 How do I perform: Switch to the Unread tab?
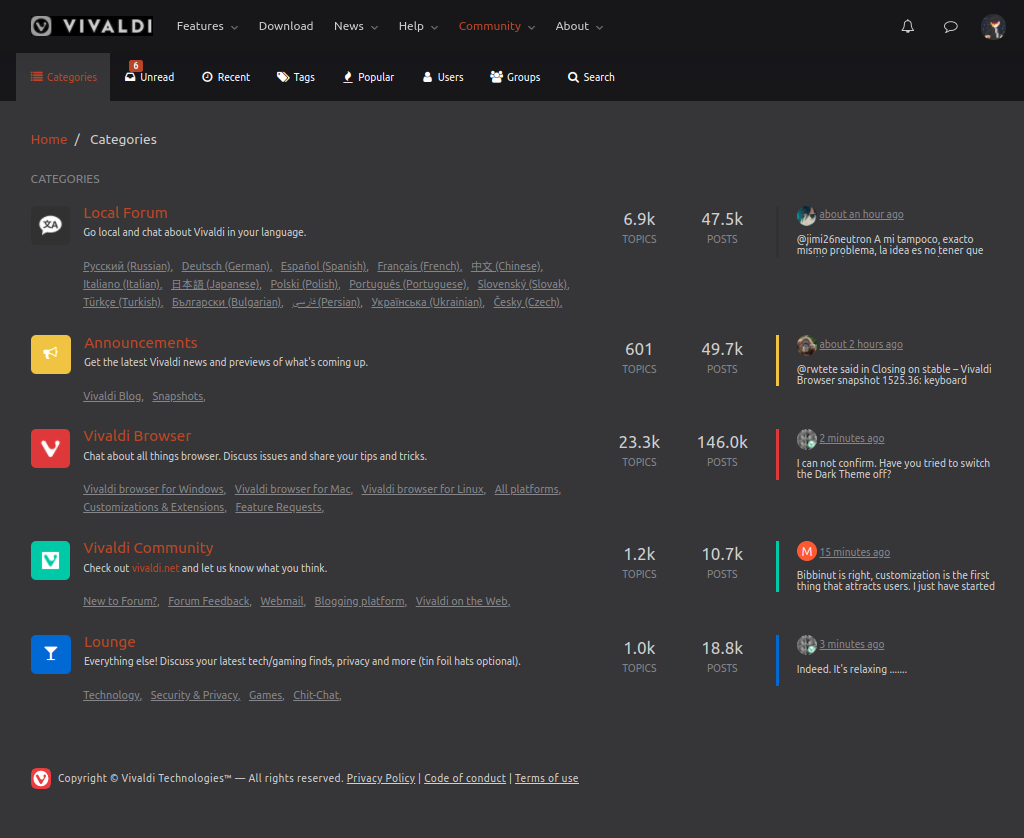(149, 76)
